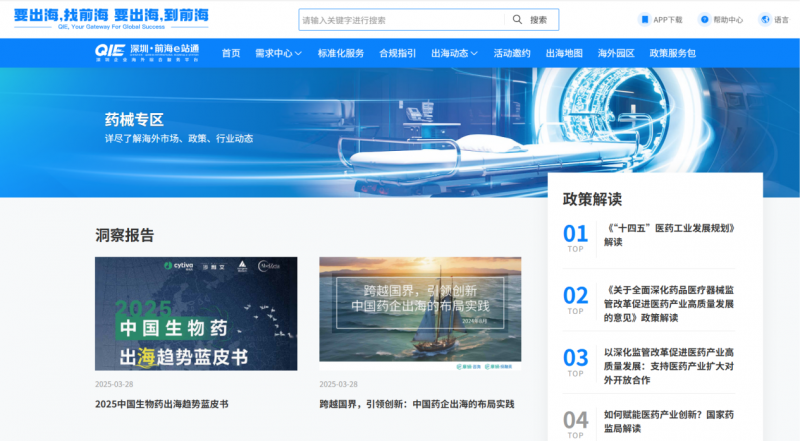Screen dimensions: 800x441
Task: Click the 语言 globe icon
Action: pyautogui.click(x=765, y=20)
